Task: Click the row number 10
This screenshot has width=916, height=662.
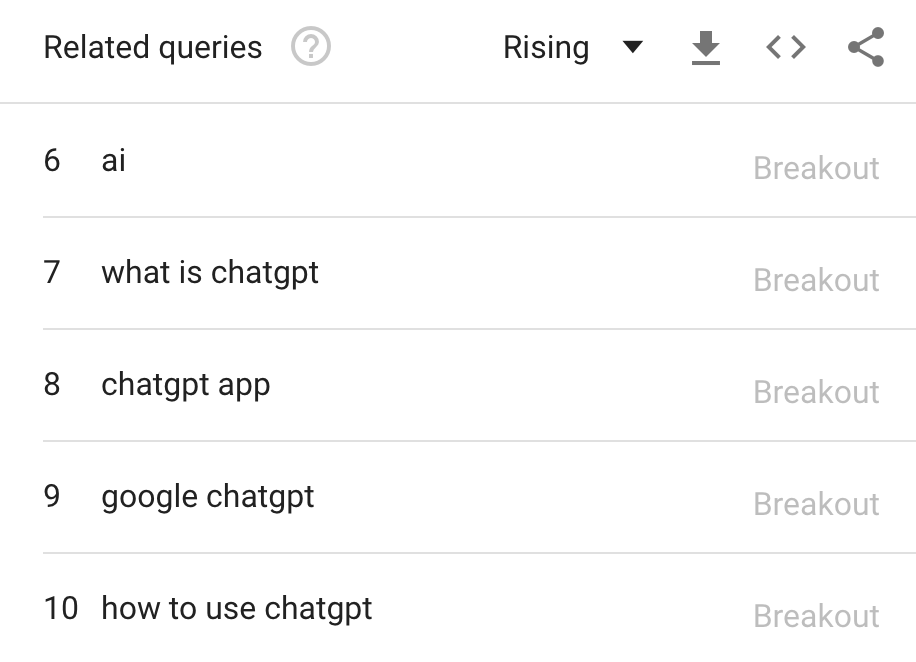Action: pyautogui.click(x=61, y=607)
